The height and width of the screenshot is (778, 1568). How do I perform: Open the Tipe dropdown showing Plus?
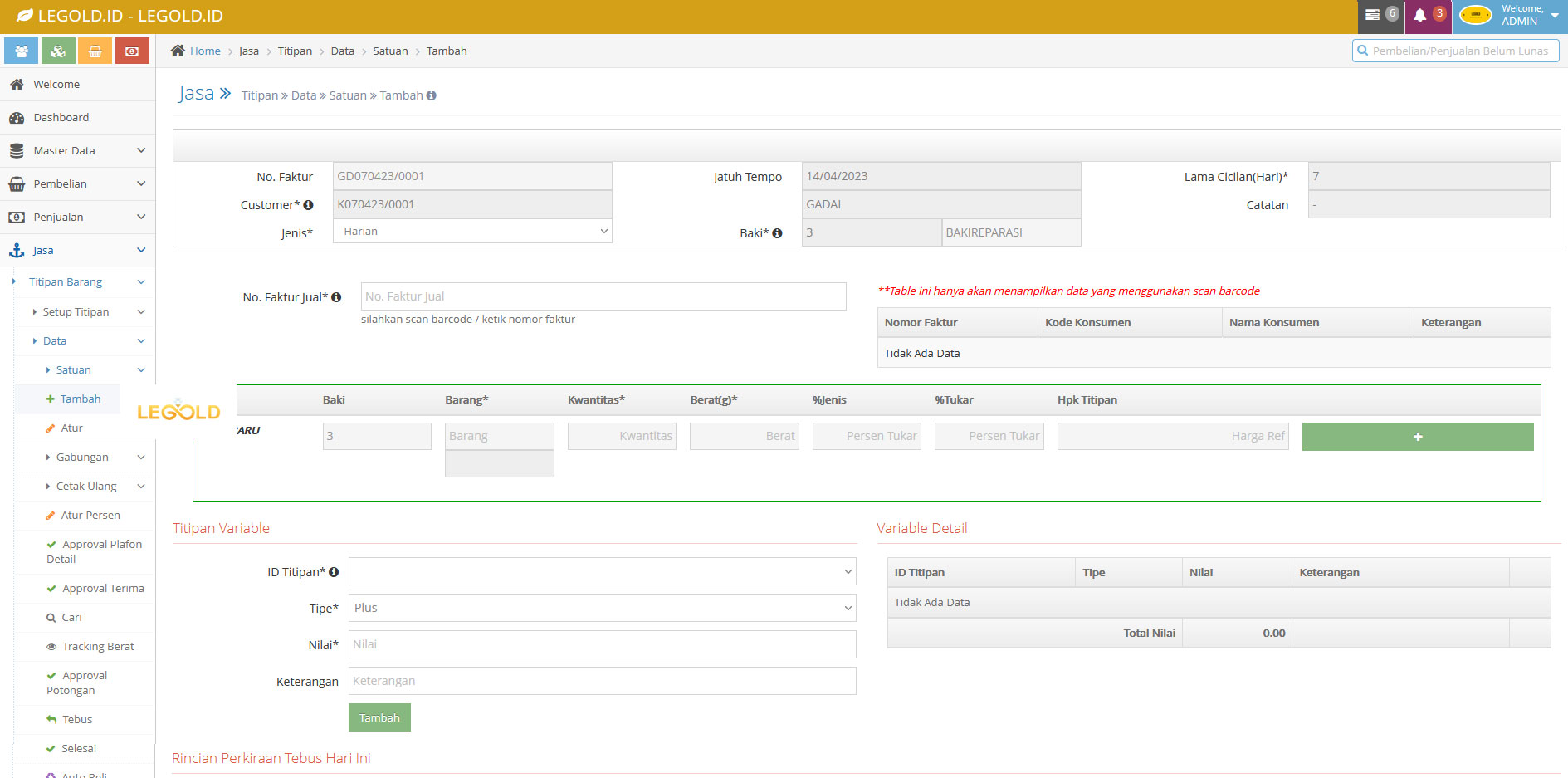(603, 608)
